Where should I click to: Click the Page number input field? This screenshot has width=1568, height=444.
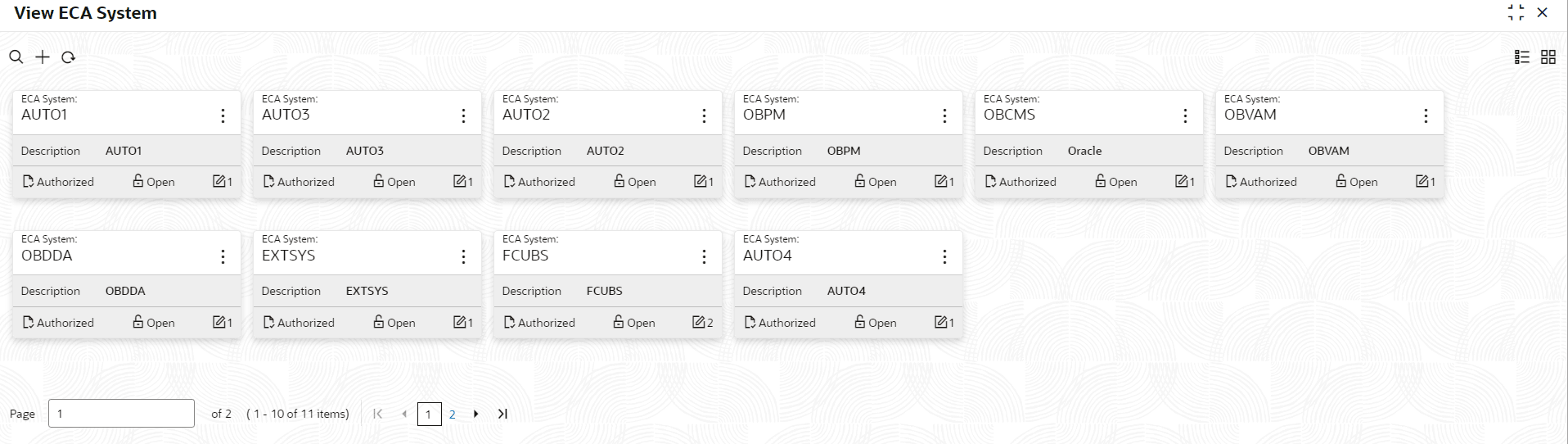tap(121, 414)
